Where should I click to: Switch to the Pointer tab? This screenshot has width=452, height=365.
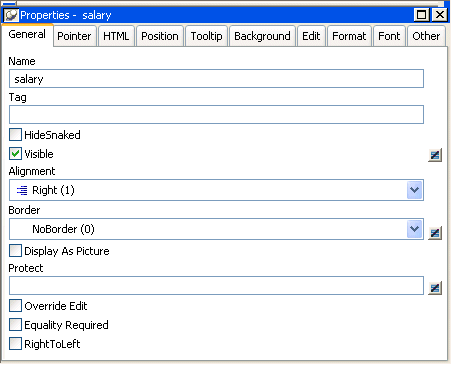pyautogui.click(x=74, y=36)
